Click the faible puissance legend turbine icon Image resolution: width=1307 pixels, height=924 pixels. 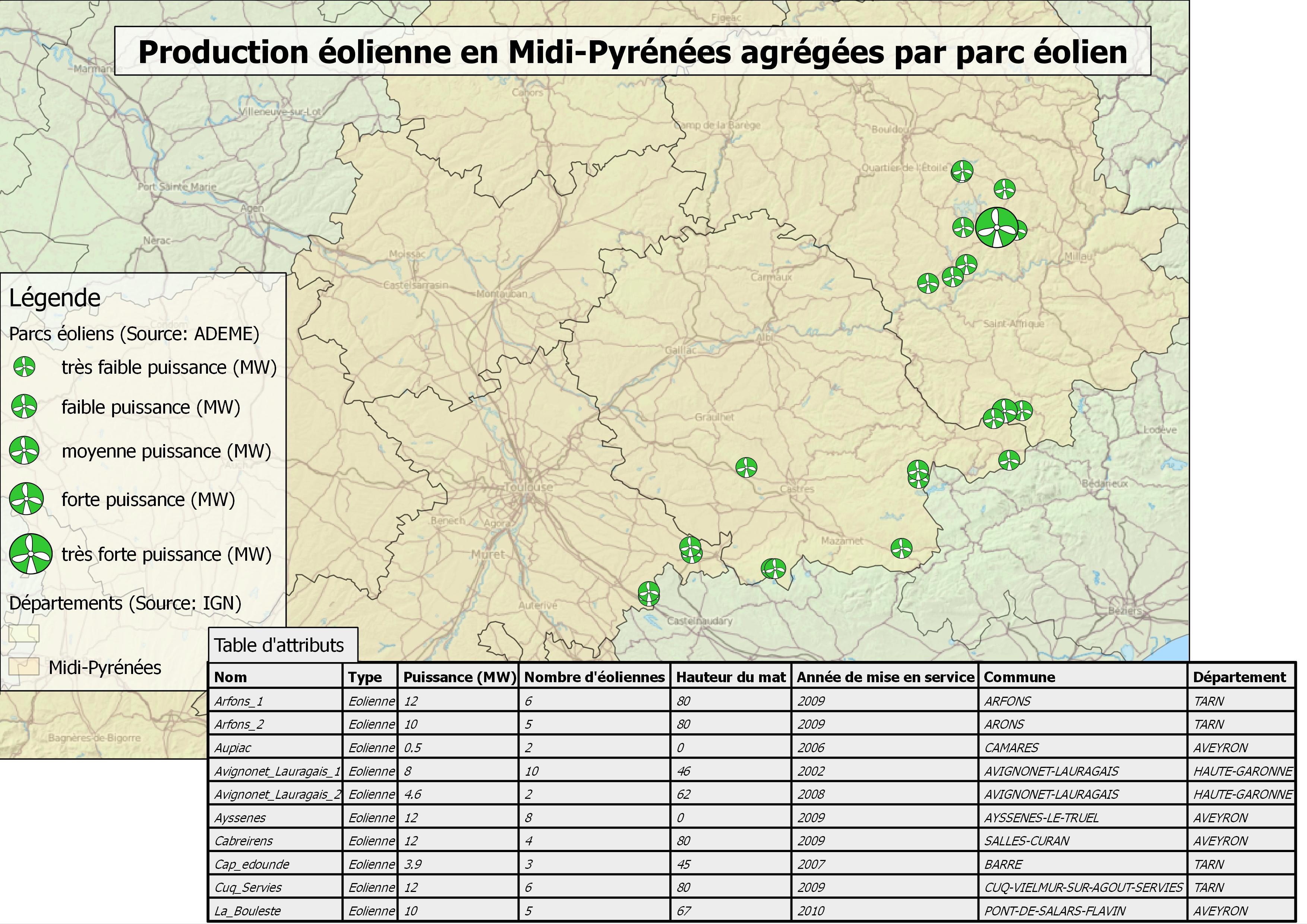pyautogui.click(x=25, y=407)
